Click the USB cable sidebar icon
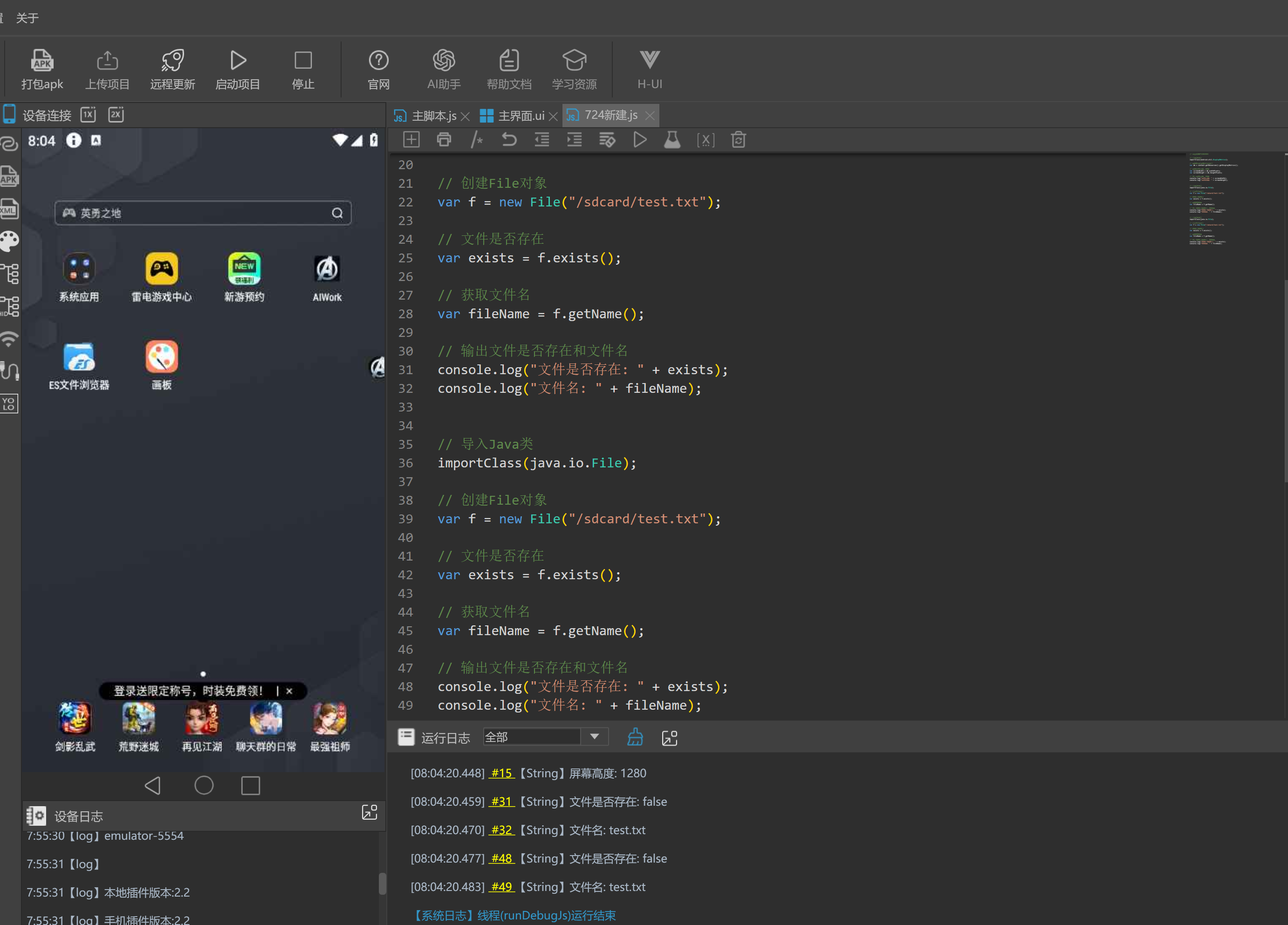Viewport: 1288px width, 925px height. pos(10,371)
